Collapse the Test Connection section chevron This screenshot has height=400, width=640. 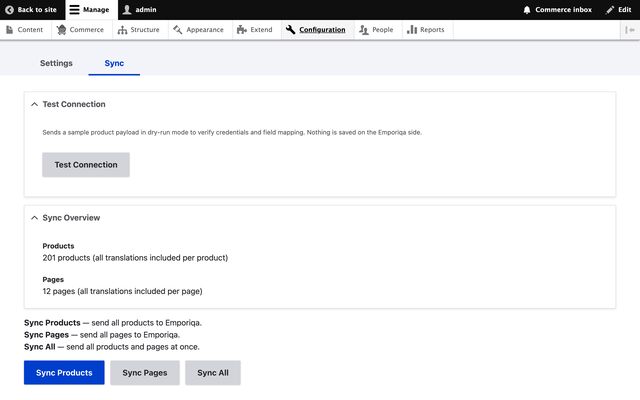point(35,104)
